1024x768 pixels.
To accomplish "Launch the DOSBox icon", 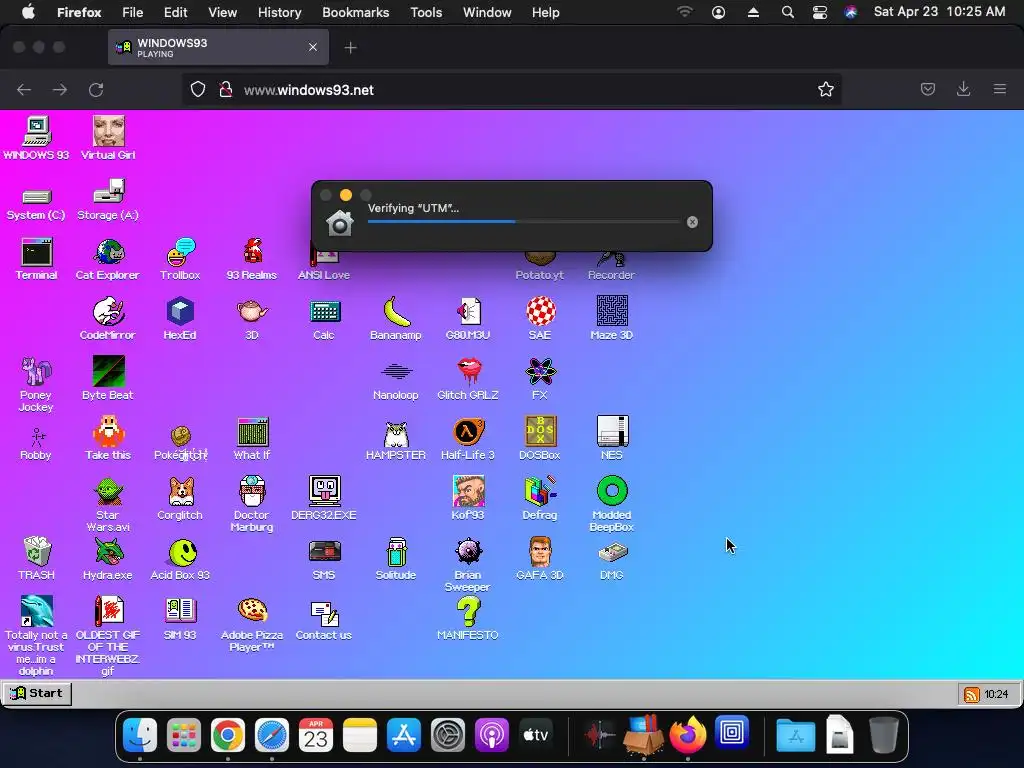I will [541, 431].
